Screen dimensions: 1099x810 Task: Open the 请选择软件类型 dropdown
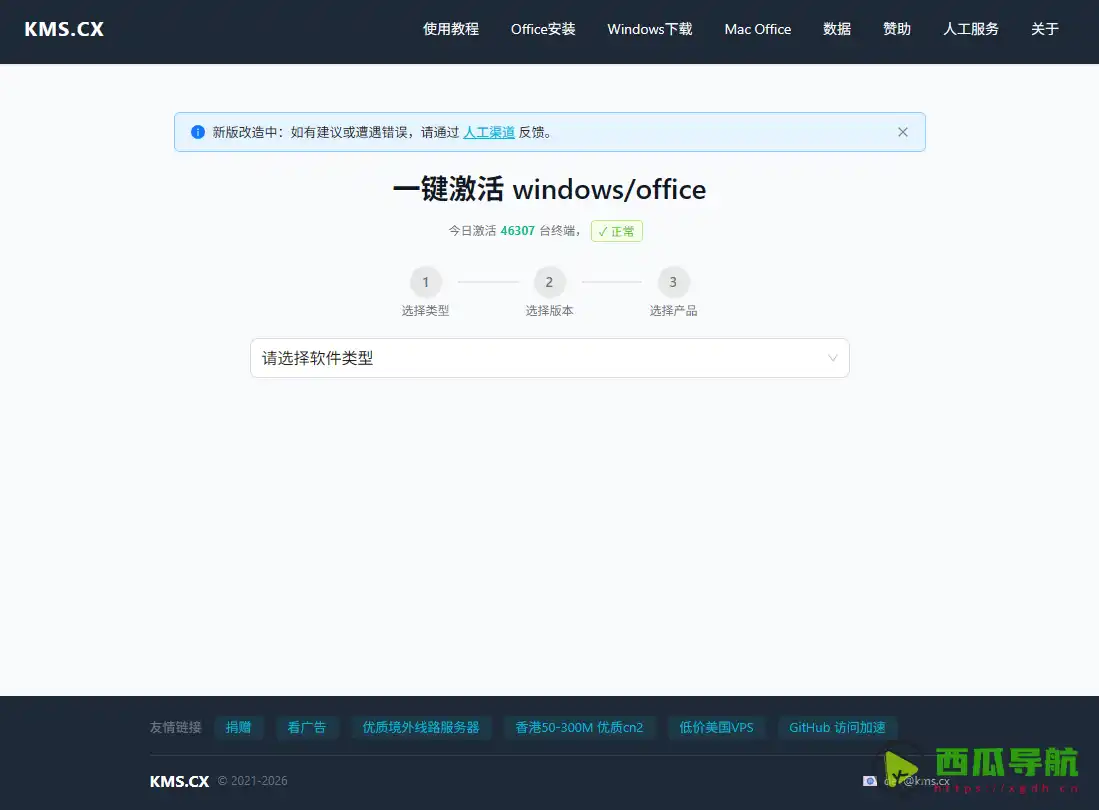pyautogui.click(x=549, y=357)
